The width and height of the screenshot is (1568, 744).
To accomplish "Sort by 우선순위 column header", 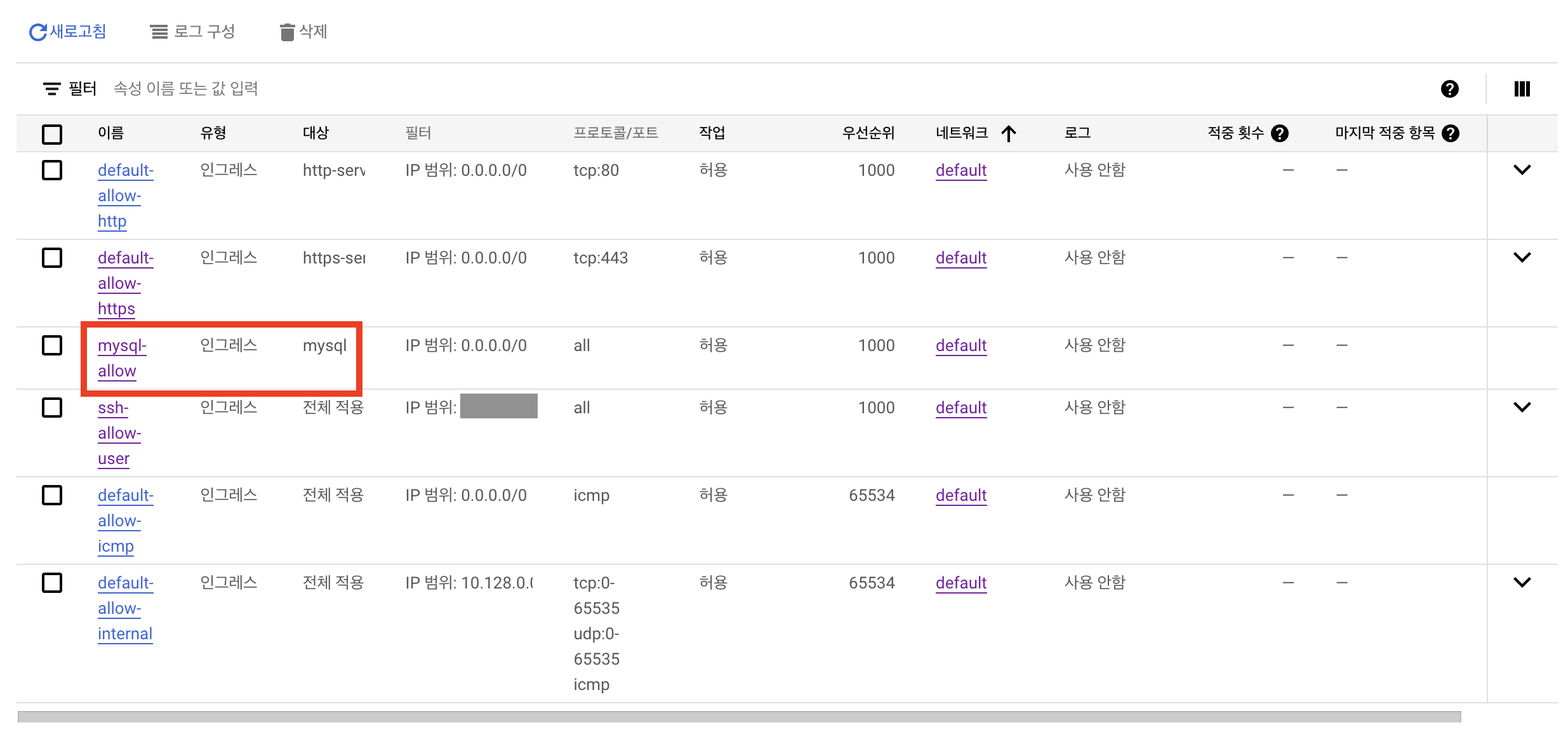I will (x=867, y=133).
